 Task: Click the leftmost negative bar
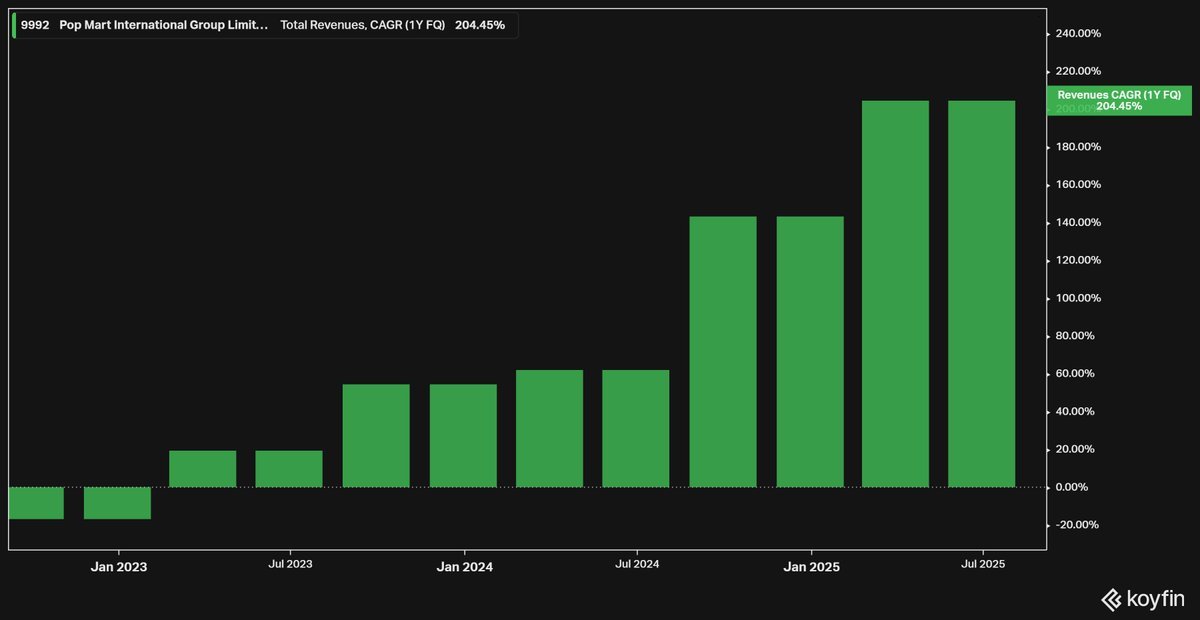click(36, 503)
